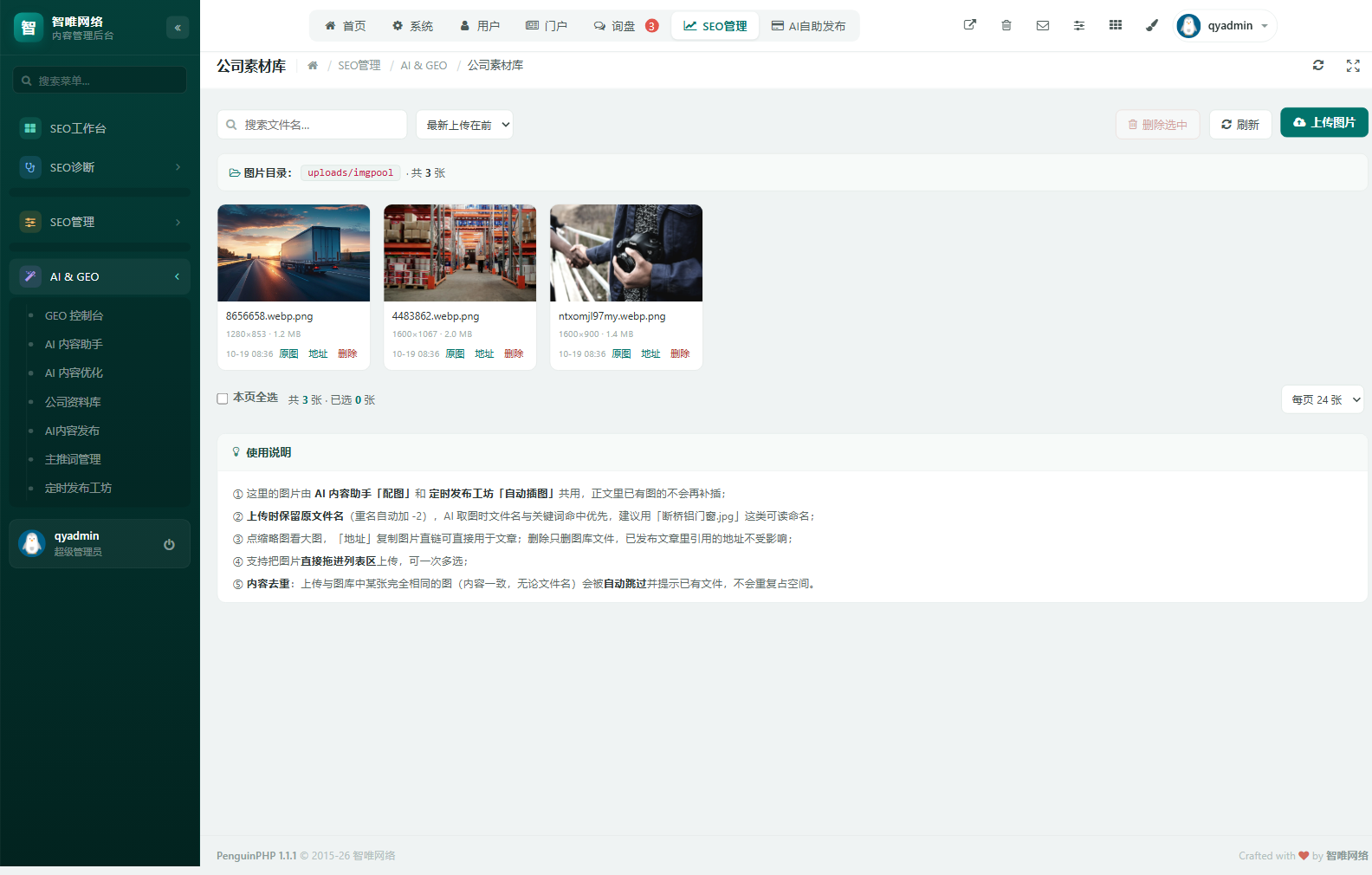Image resolution: width=1372 pixels, height=875 pixels.
Task: Expand the SEO诊断 sidebar menu
Action: pos(100,167)
